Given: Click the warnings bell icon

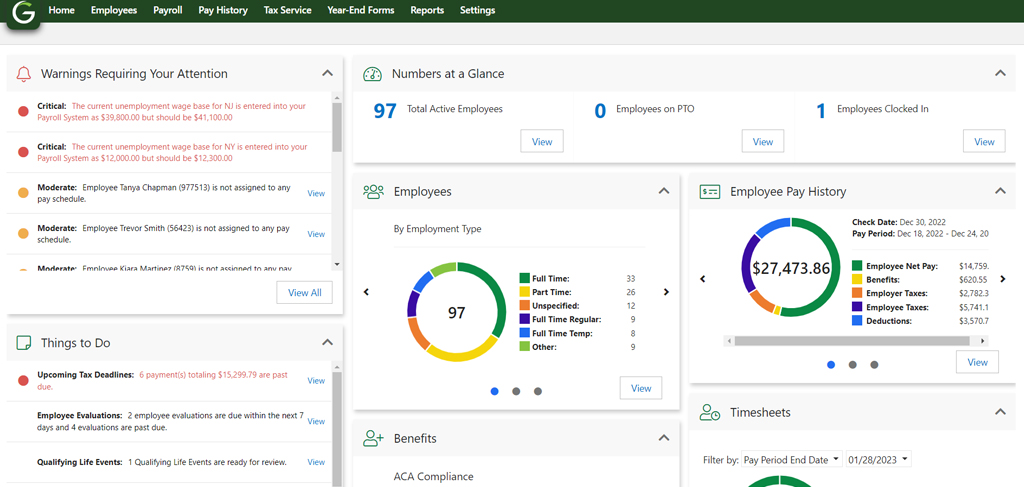Looking at the screenshot, I should coord(24,74).
